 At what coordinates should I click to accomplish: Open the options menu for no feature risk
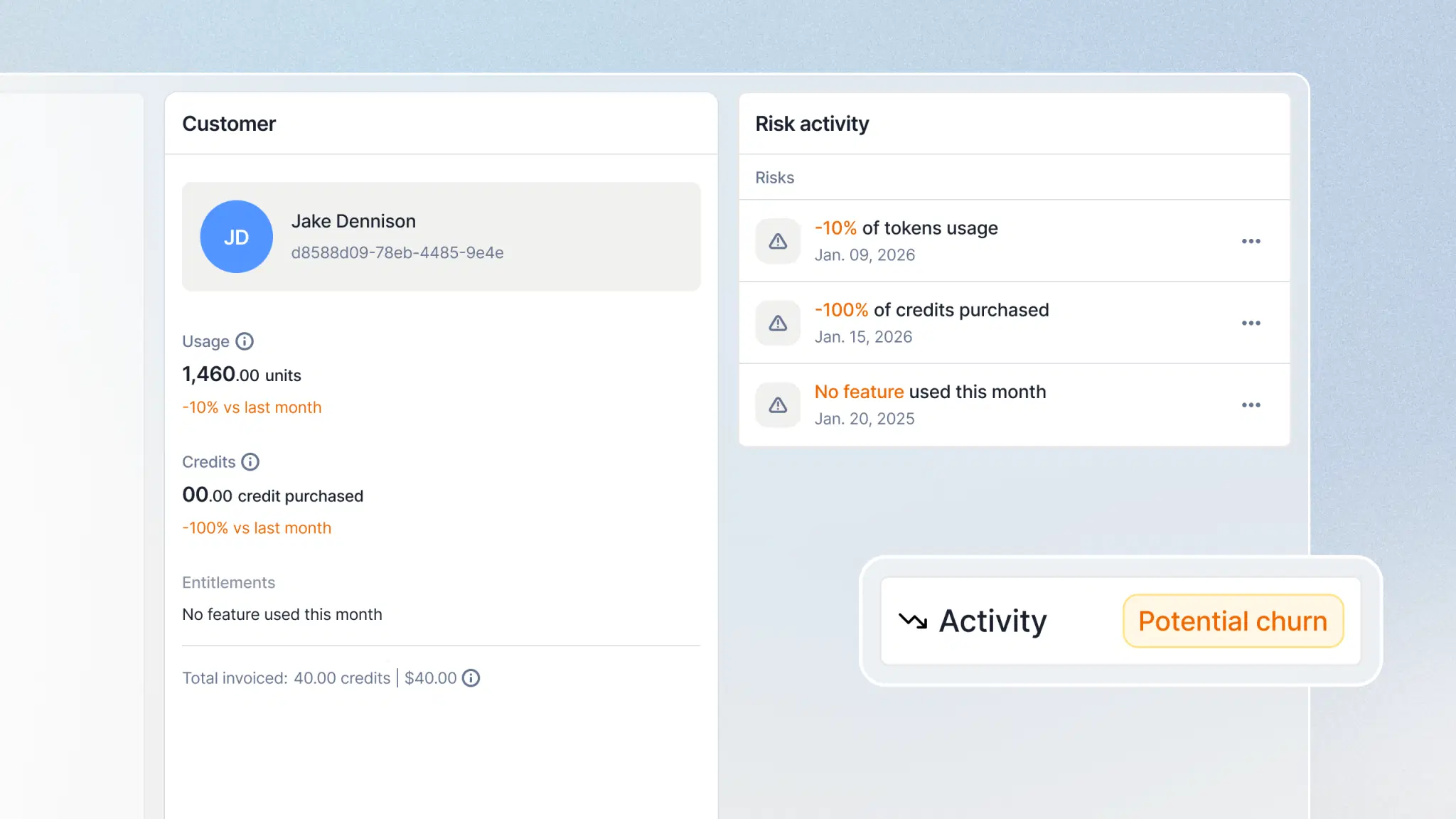(1251, 405)
